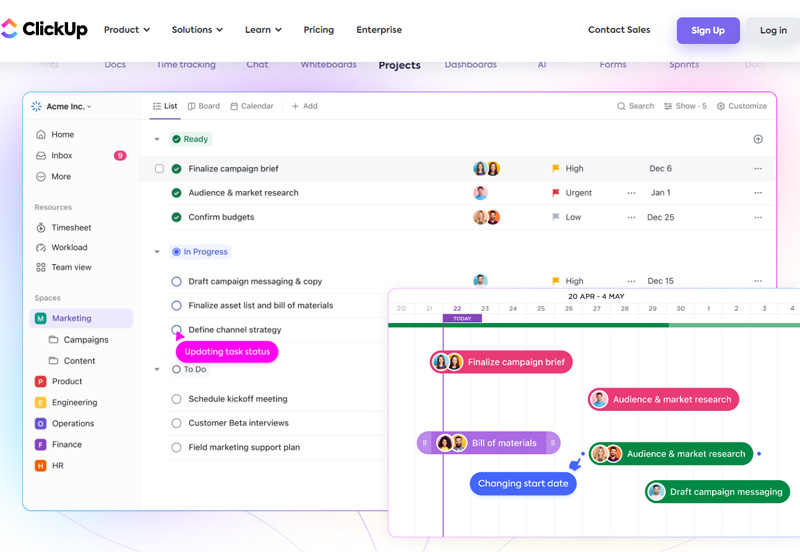Open the Timesheet clock icon

[x=41, y=228]
